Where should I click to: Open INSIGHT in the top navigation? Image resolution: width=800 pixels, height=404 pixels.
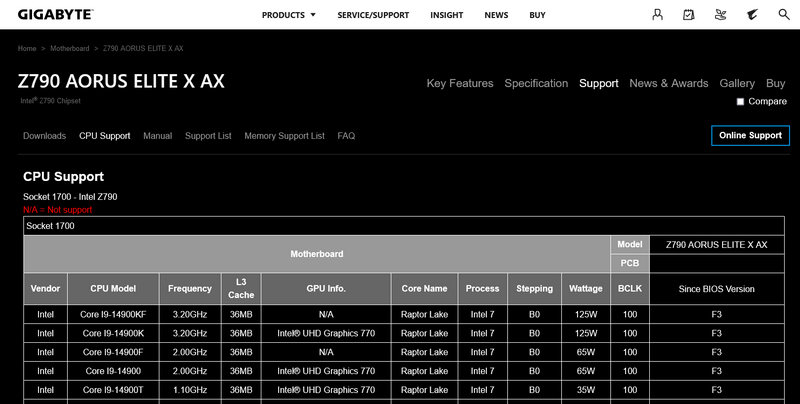446,15
